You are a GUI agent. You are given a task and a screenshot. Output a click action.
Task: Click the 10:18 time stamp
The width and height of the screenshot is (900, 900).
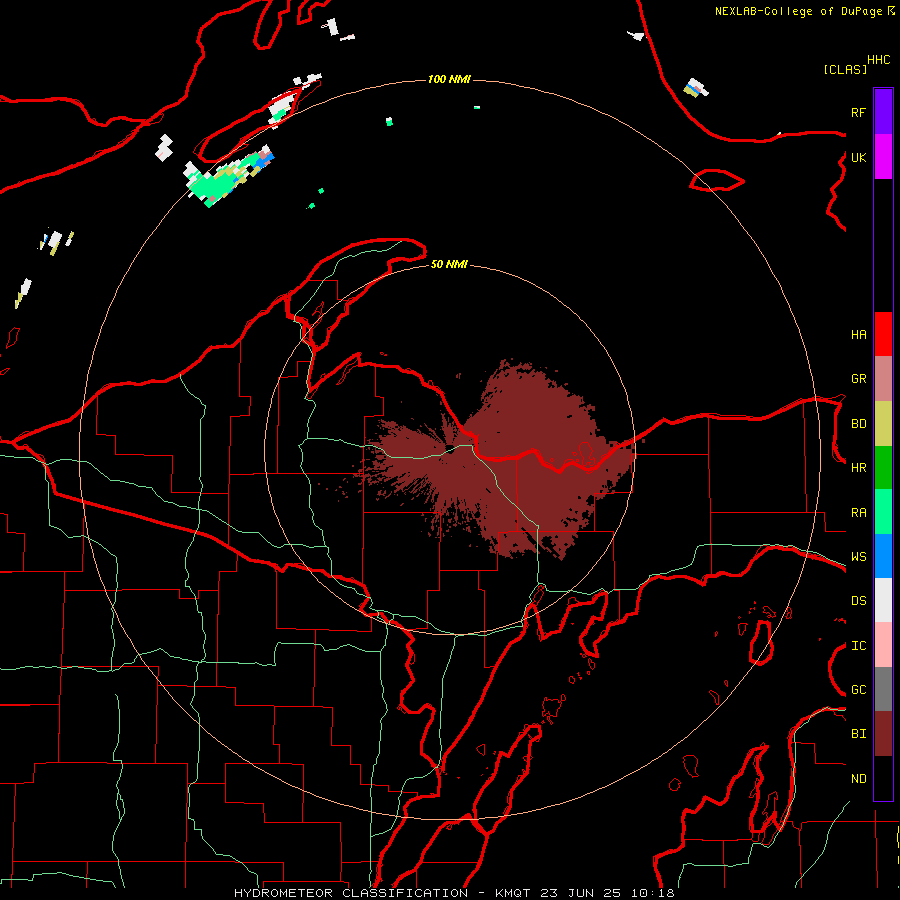coord(653,893)
